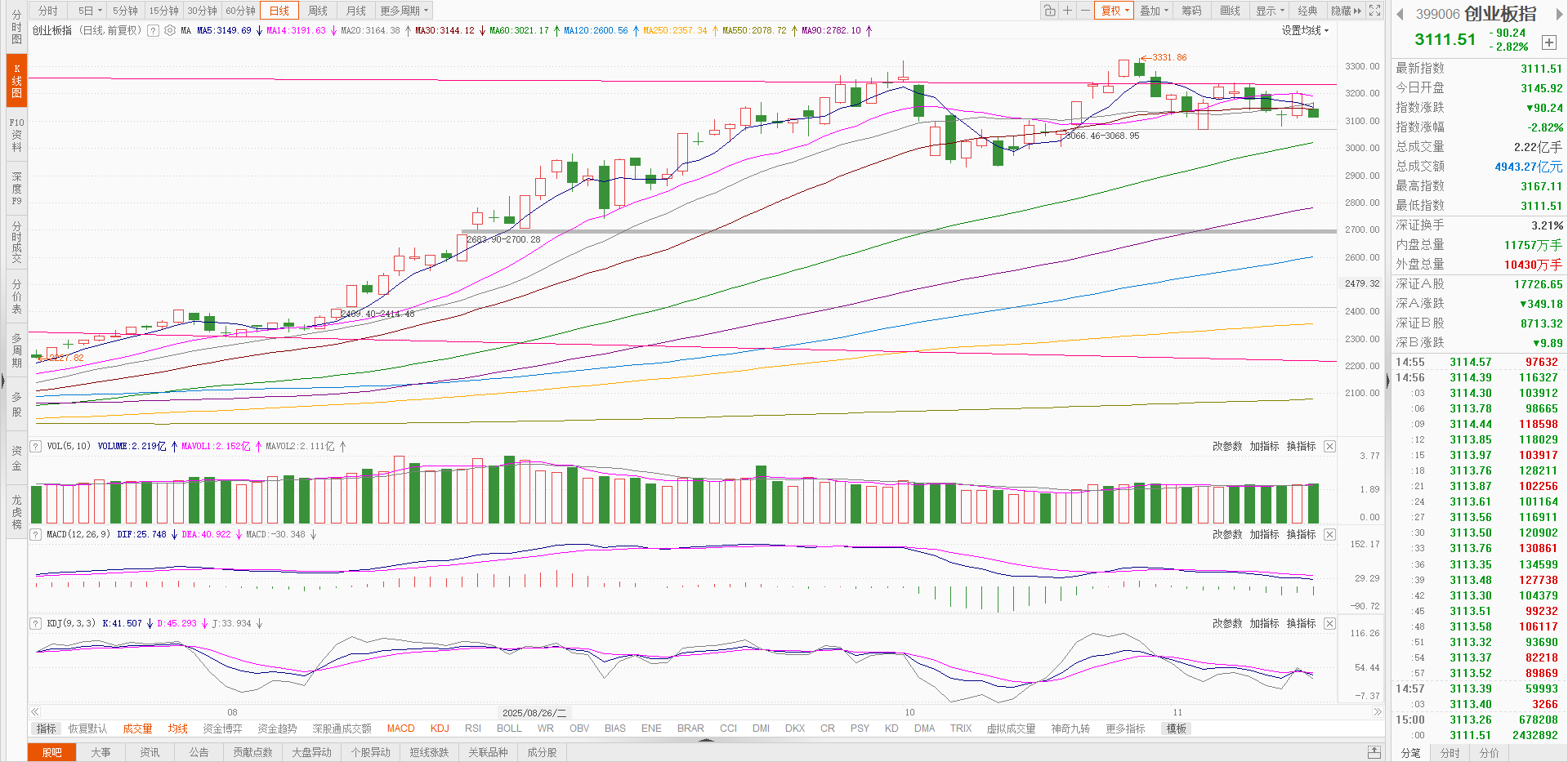Open the 资讯 bottom tab

pyautogui.click(x=150, y=752)
